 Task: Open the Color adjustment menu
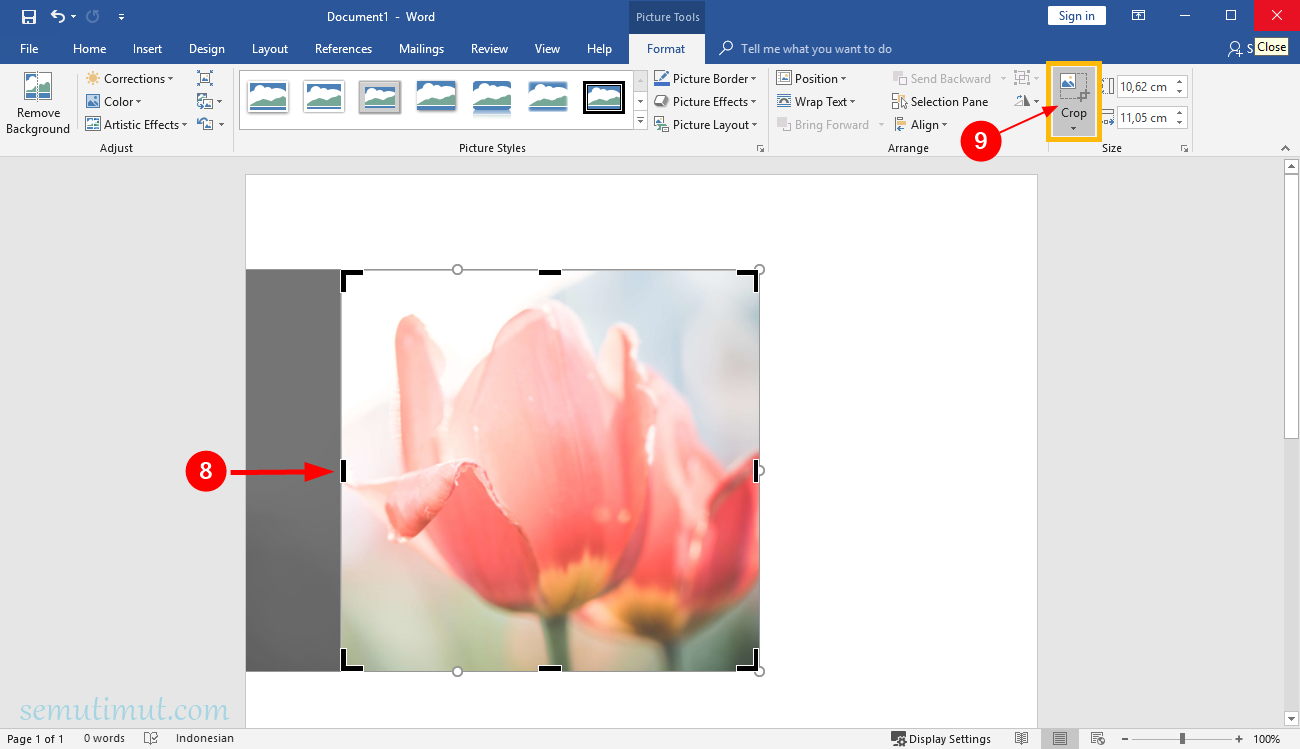(114, 101)
